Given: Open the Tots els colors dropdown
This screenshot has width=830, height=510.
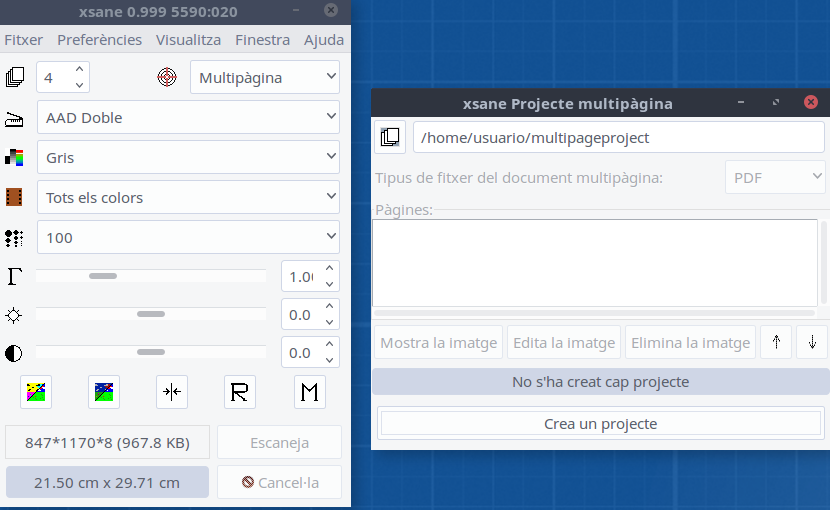Looking at the screenshot, I should click(188, 197).
